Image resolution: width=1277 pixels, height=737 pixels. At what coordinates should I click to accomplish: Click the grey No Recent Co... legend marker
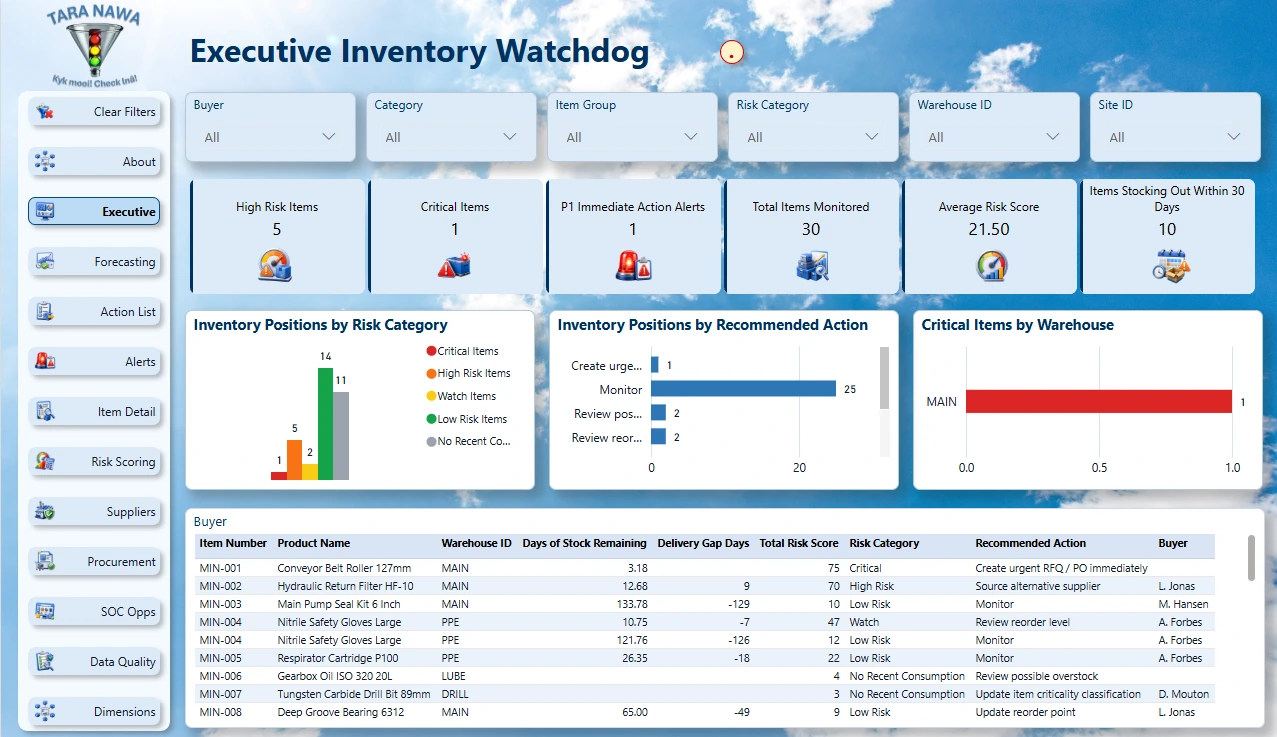click(x=431, y=441)
